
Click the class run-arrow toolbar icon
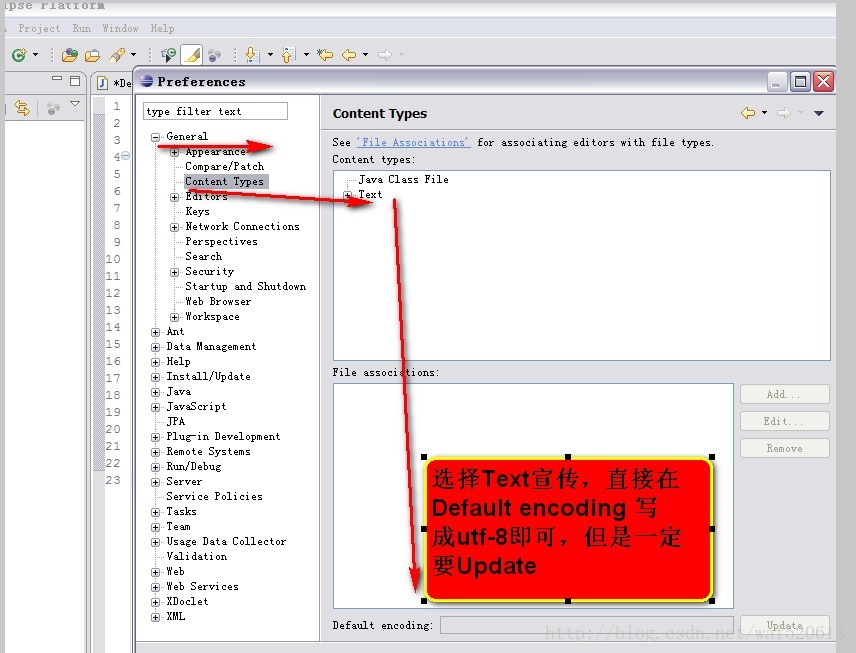point(168,55)
